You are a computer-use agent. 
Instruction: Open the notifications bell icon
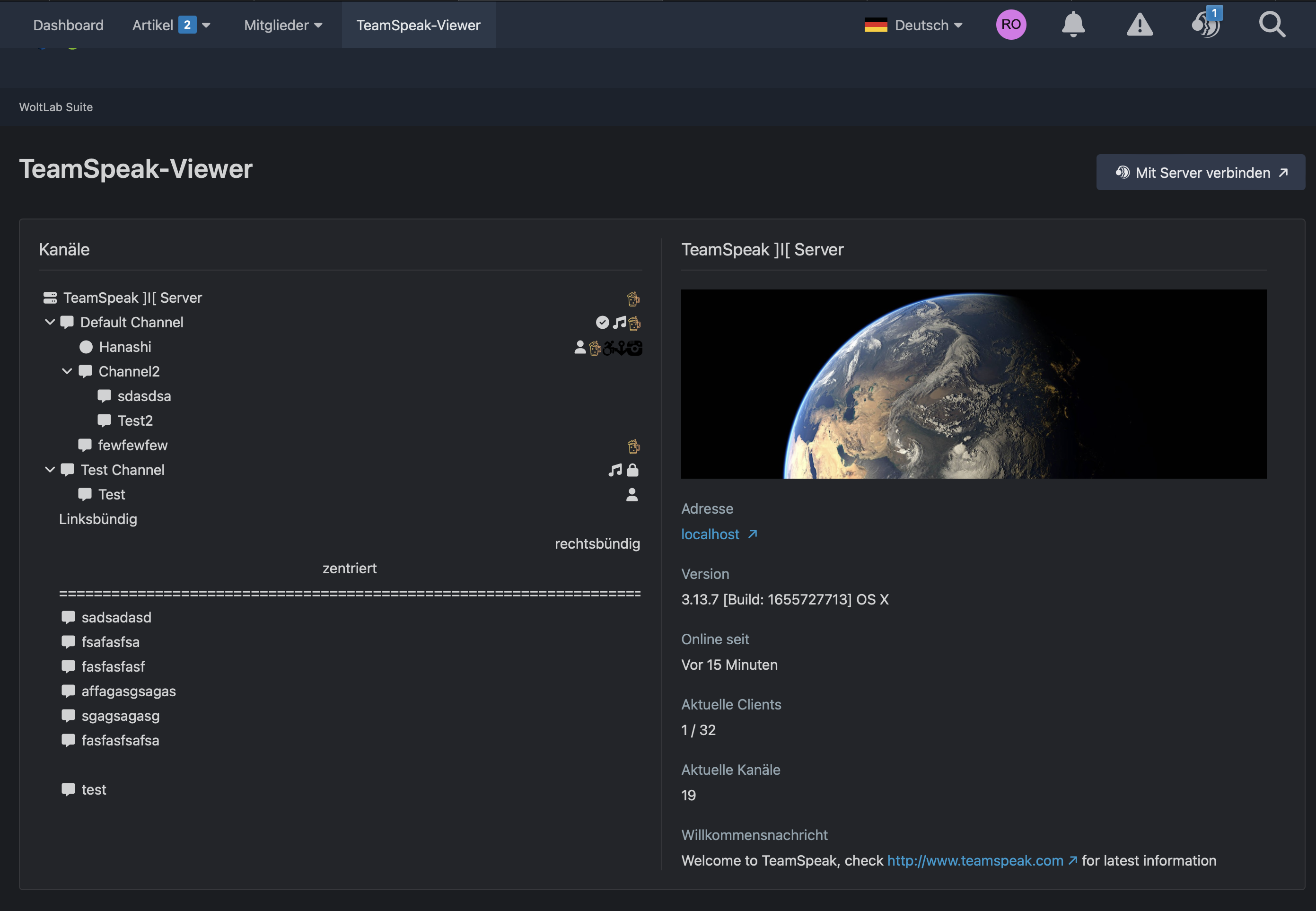(1073, 25)
